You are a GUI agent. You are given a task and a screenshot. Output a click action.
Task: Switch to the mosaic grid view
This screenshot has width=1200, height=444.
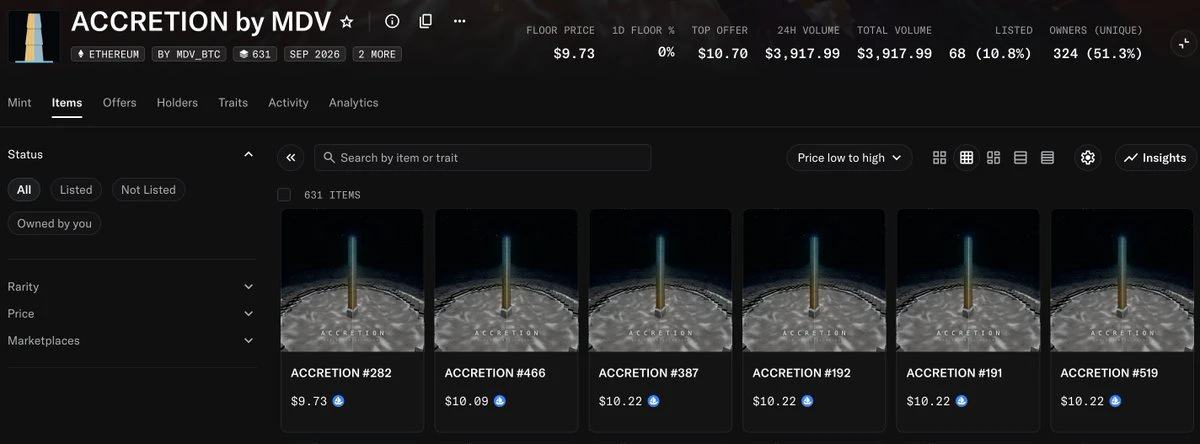(993, 157)
